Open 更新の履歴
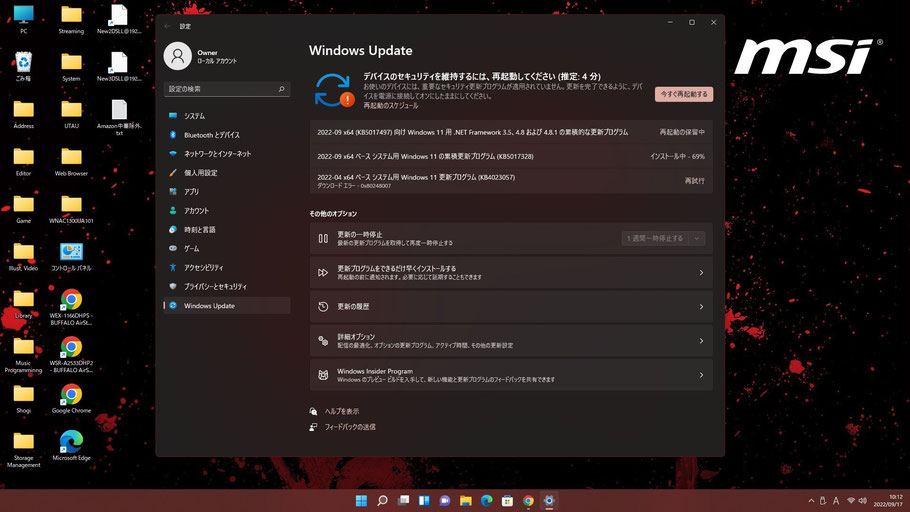This screenshot has width=910, height=512. point(511,307)
